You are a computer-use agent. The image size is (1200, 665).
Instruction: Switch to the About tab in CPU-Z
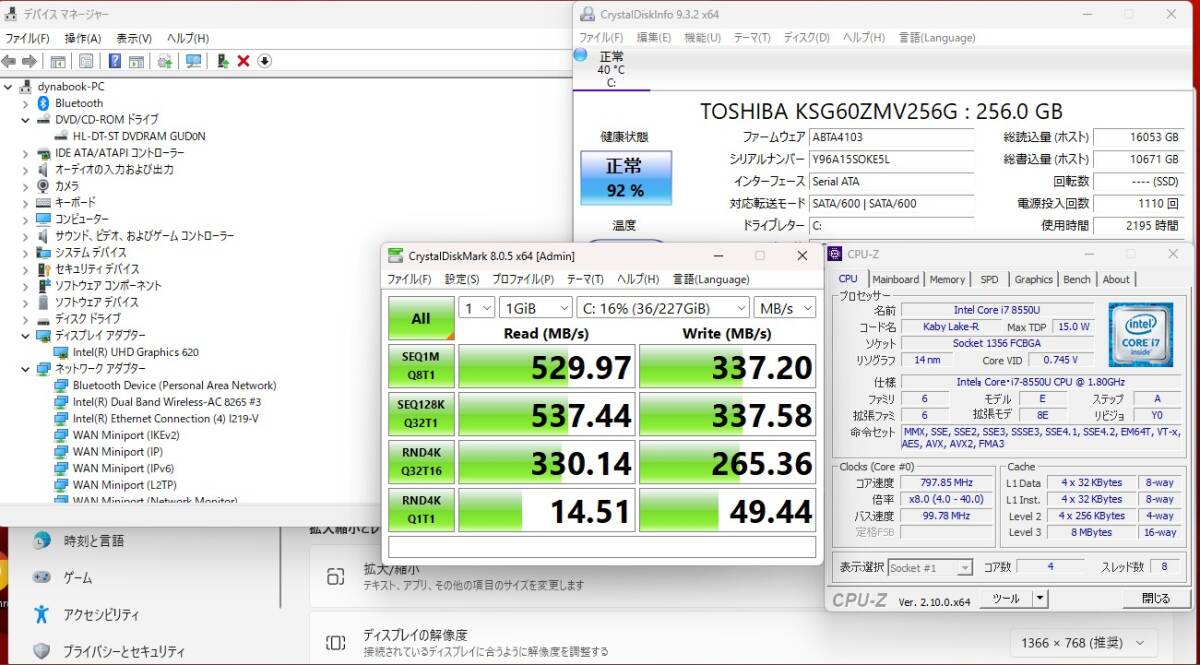(x=1116, y=280)
